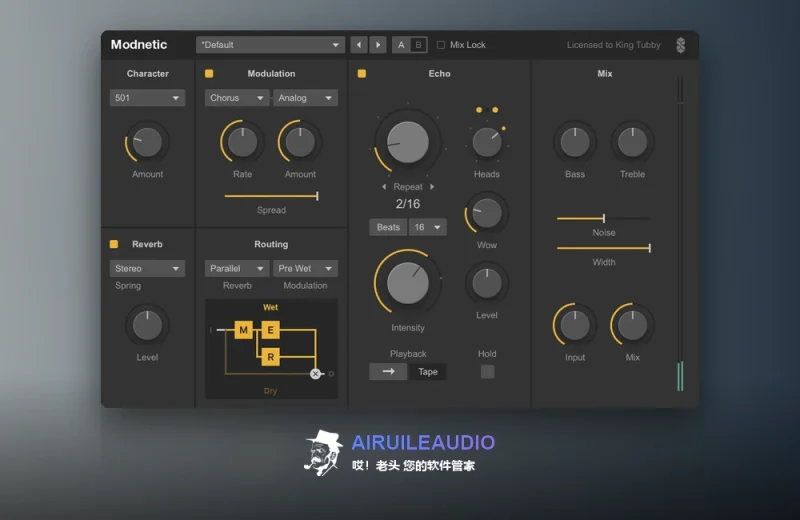Click the routing mix node X

(315, 374)
